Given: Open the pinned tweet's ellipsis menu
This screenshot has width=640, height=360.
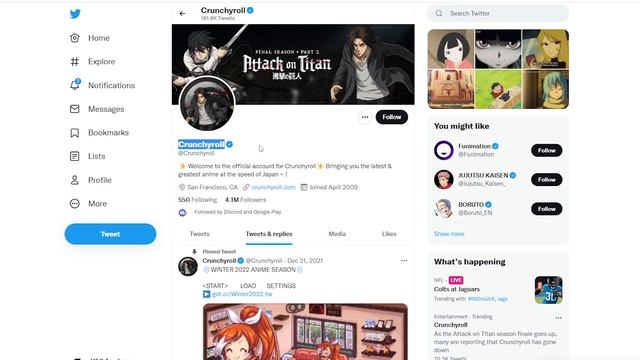Looking at the screenshot, I should [404, 260].
